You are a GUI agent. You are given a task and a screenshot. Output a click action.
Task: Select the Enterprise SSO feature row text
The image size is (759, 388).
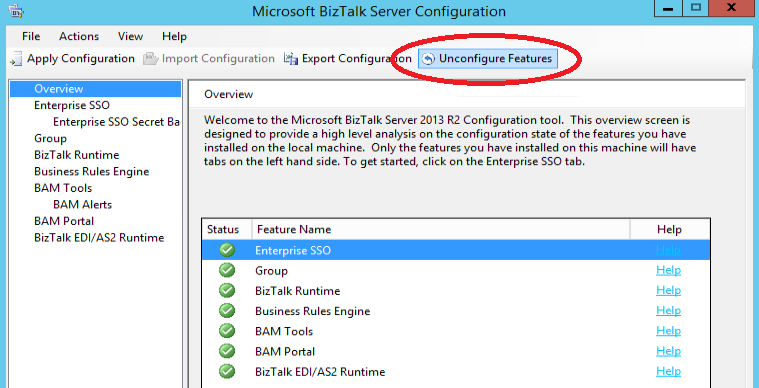[x=293, y=251]
